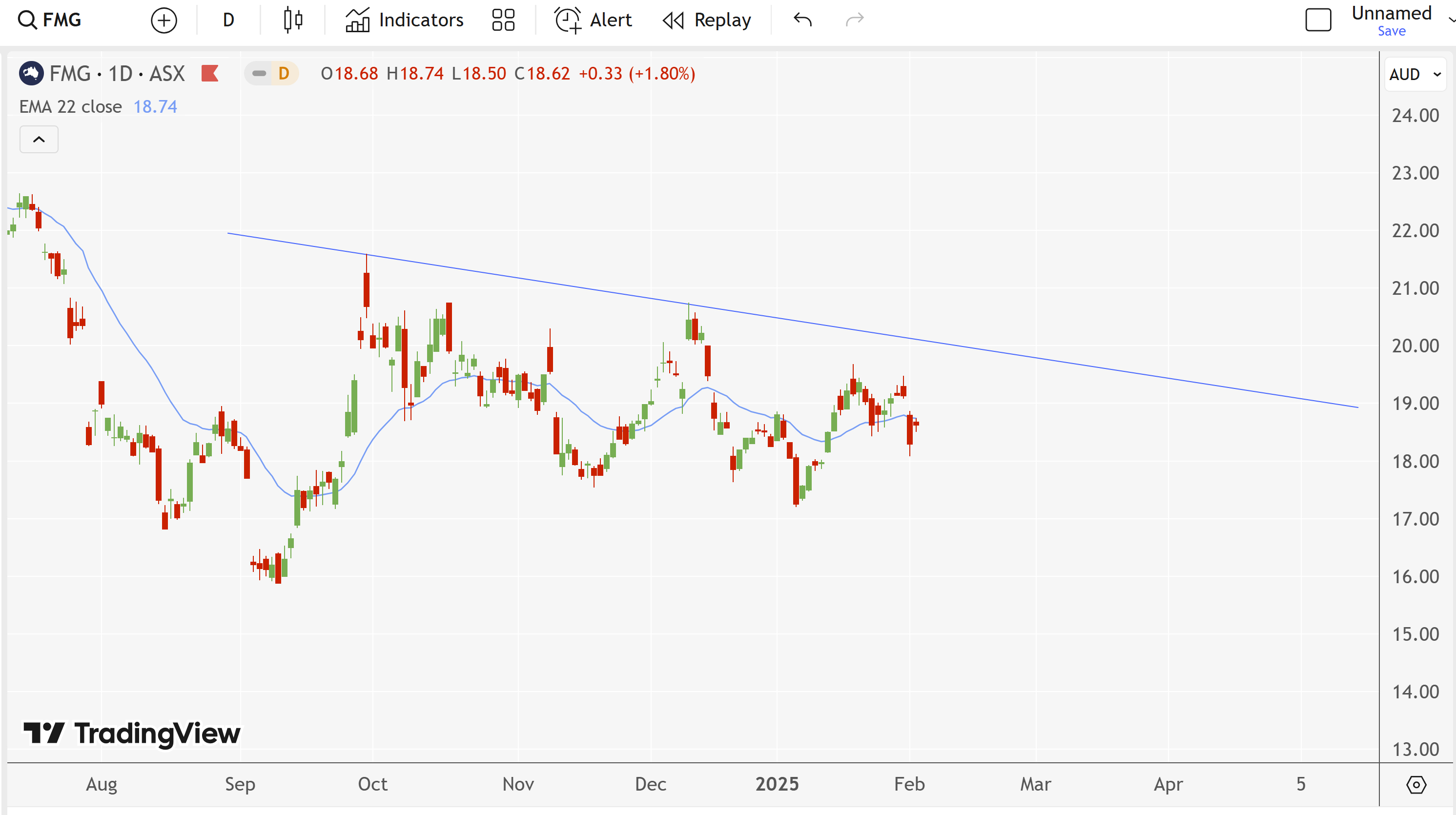Viewport: 1456px width, 815px height.
Task: Click the 2025 time axis label
Action: click(x=777, y=784)
